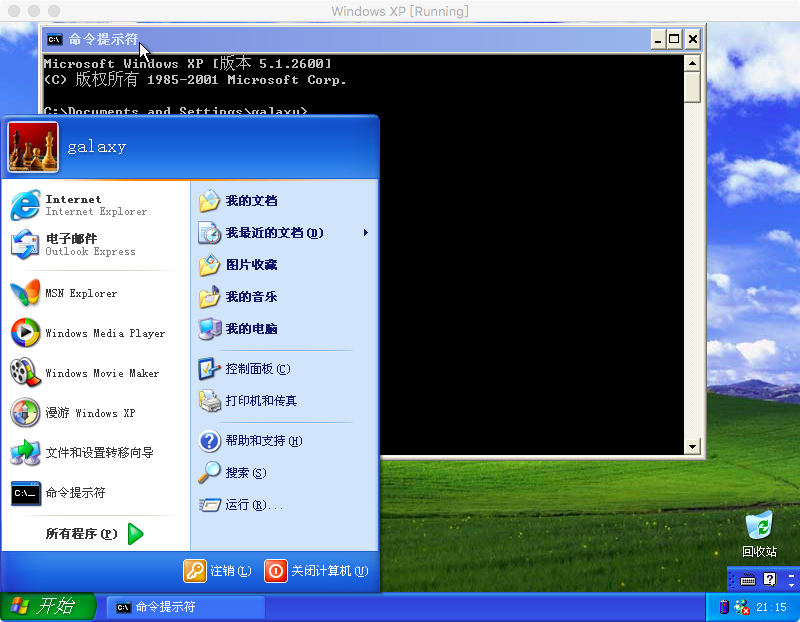Select 帮助和支持(H) entry text

[x=264, y=441]
